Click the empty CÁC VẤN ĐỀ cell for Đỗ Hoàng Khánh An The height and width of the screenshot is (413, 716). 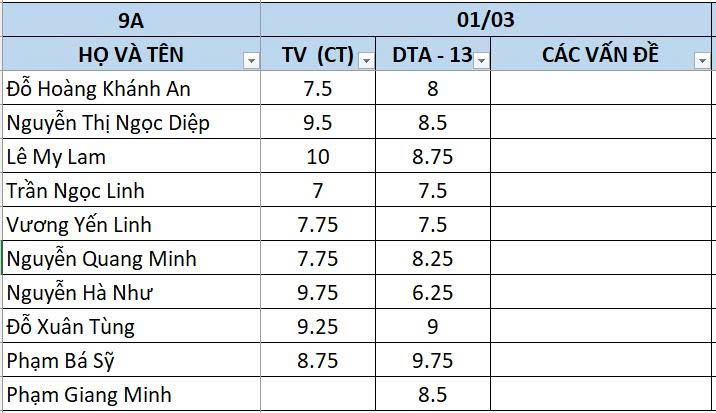coord(602,89)
